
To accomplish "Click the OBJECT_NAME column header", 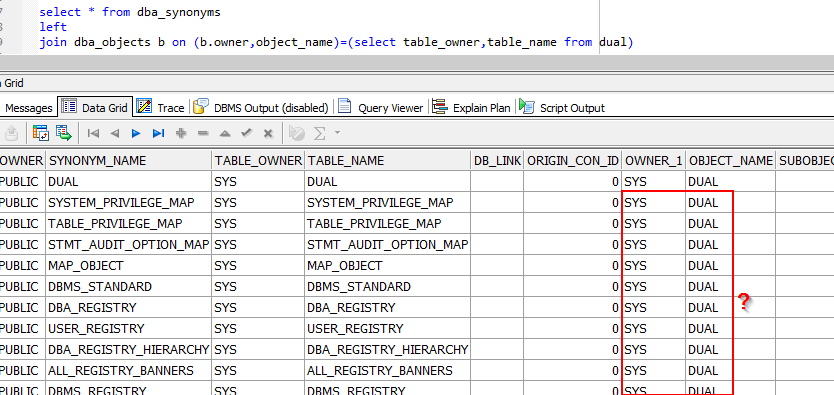I will (730, 161).
